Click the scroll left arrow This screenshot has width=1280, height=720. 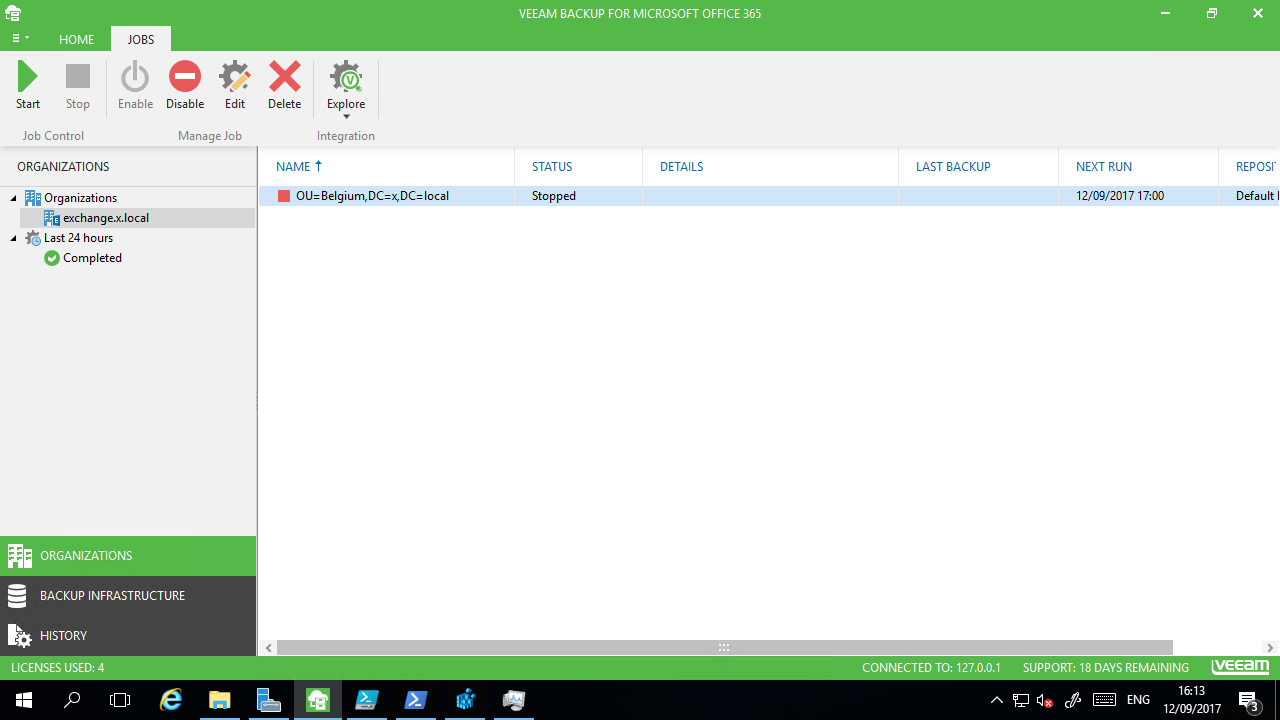click(x=268, y=648)
